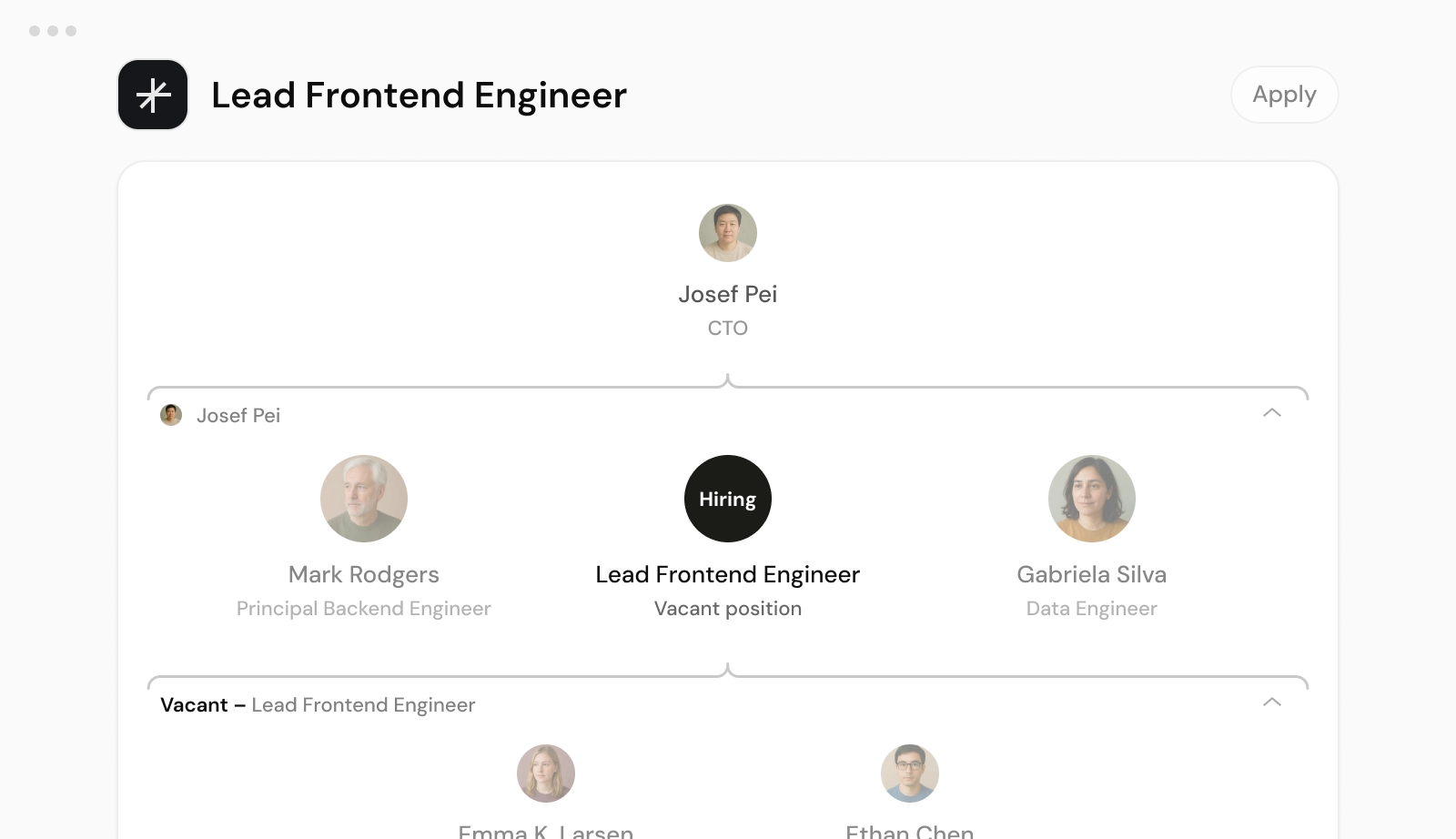Open Gabriela Silva's profile photo
1456x839 pixels.
tap(1092, 499)
